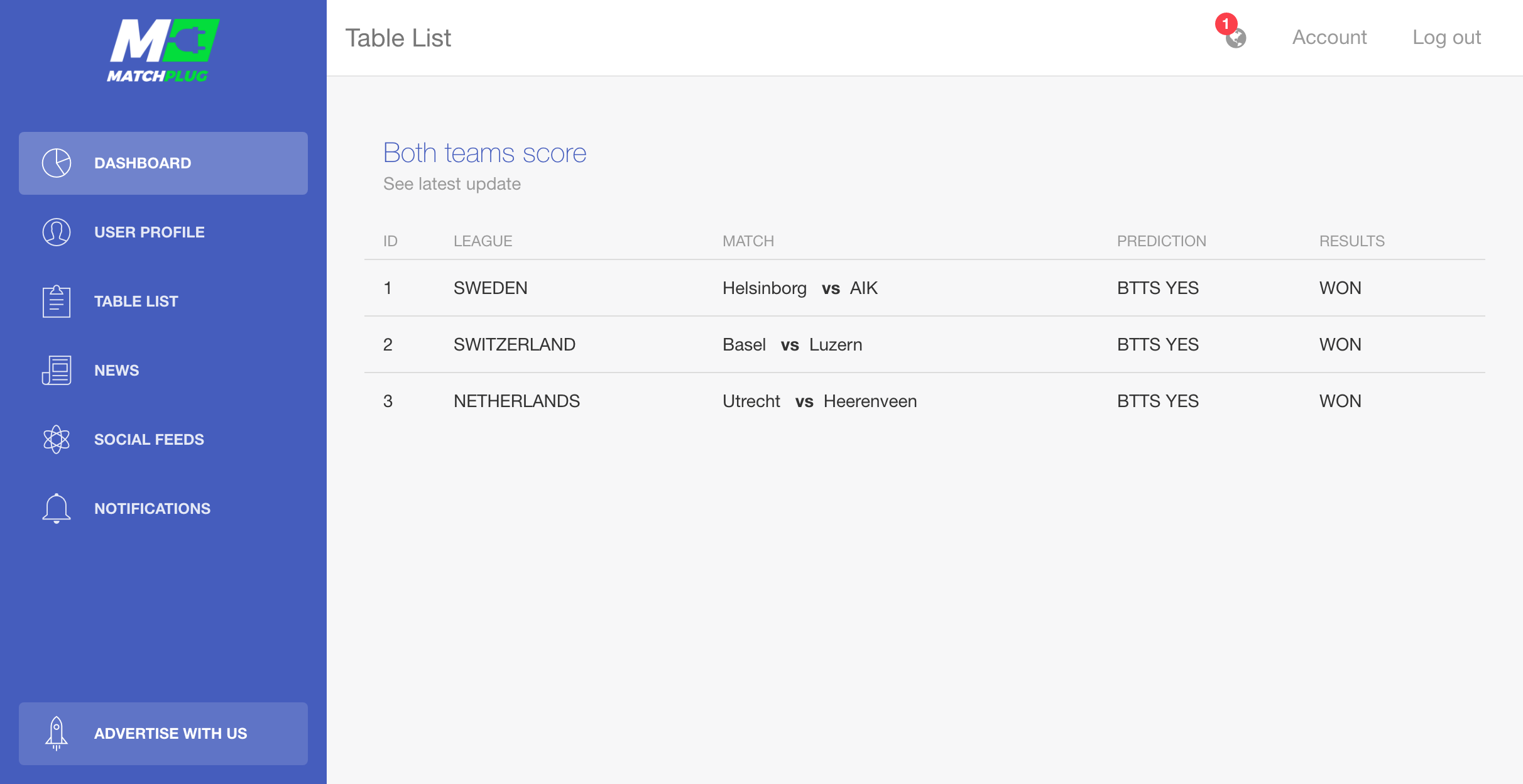This screenshot has height=784, width=1523.
Task: Click the Notifications bell icon
Action: (x=57, y=509)
